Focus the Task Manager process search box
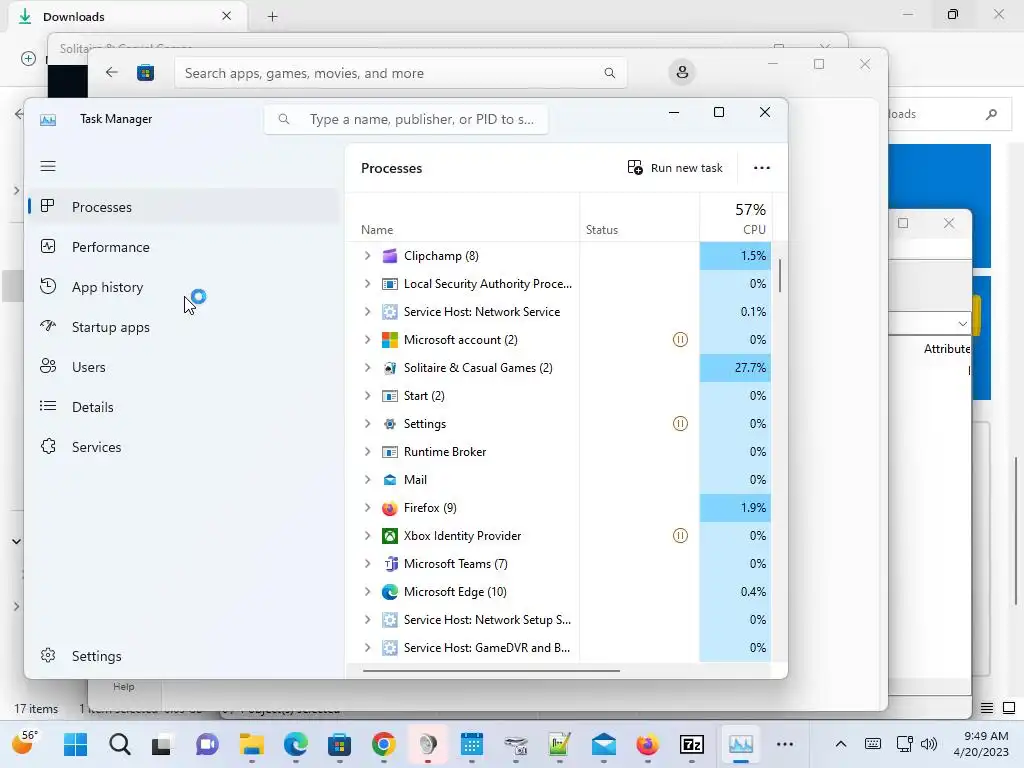 pos(406,120)
